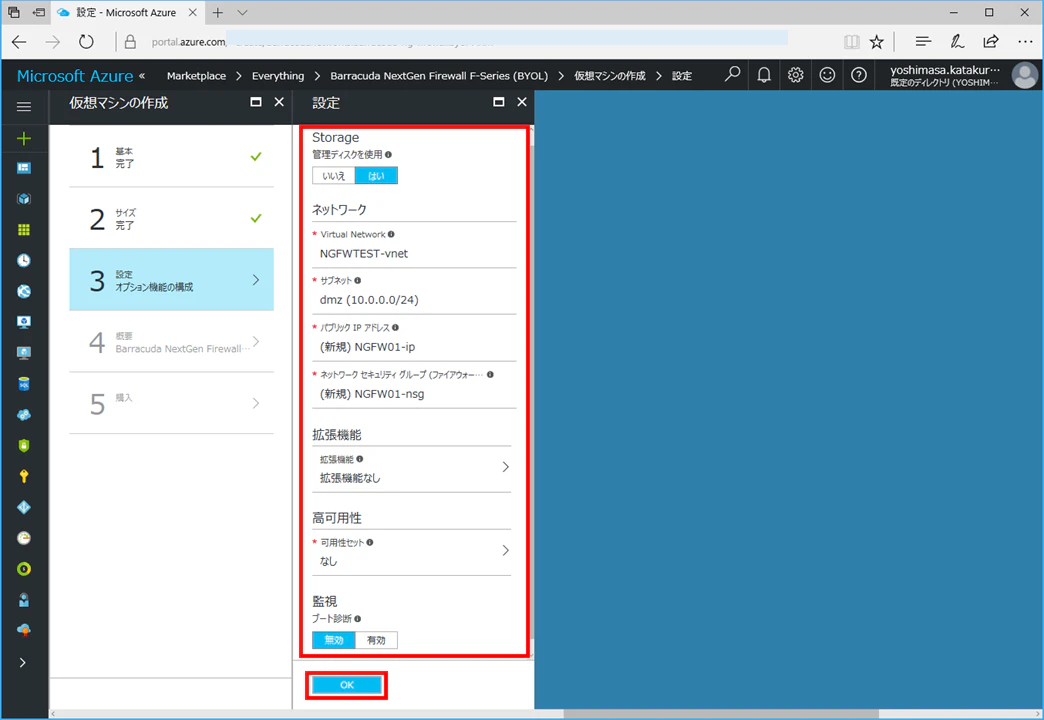Open the NGFWTEST-vnet Virtual Network field
This screenshot has height=720, width=1044.
coord(414,245)
